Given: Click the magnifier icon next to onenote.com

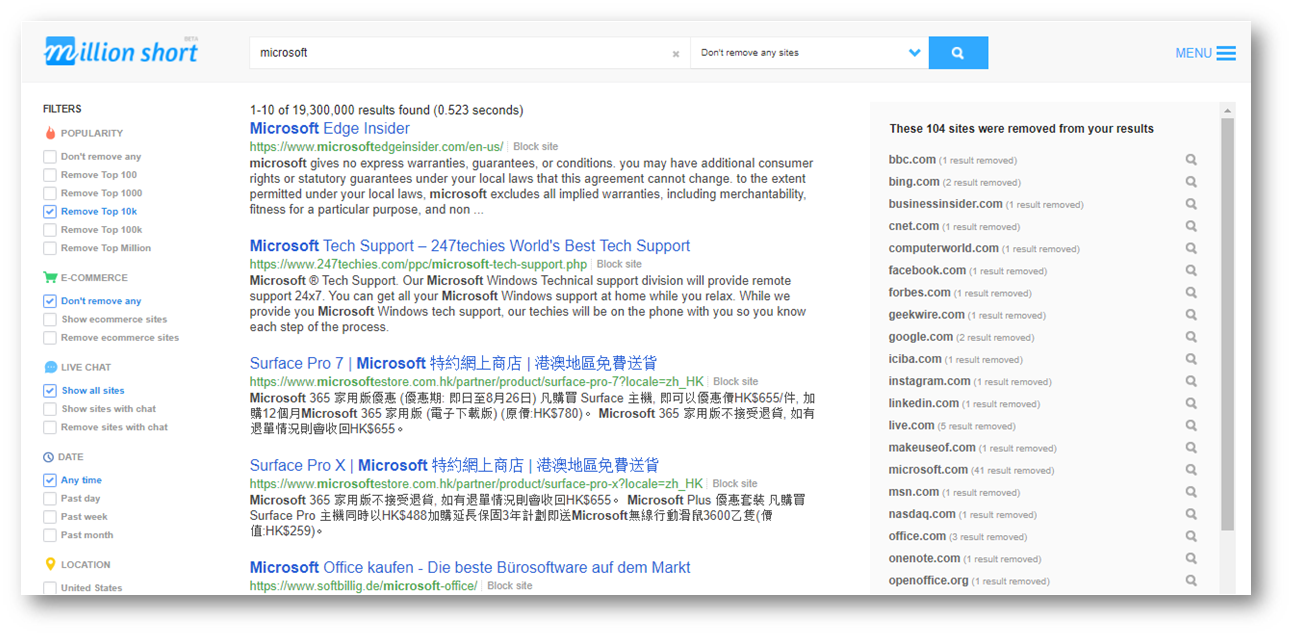Looking at the screenshot, I should tap(1191, 558).
